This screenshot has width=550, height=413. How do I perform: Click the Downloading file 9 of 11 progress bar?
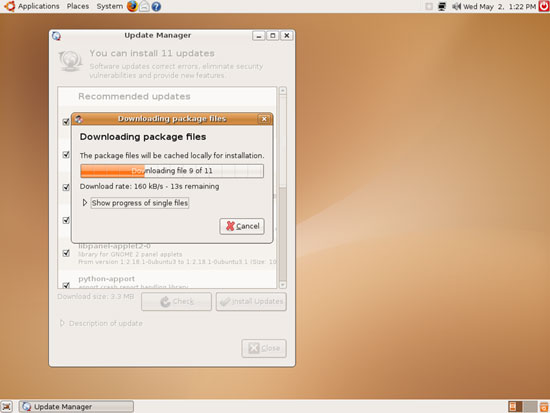[172, 171]
